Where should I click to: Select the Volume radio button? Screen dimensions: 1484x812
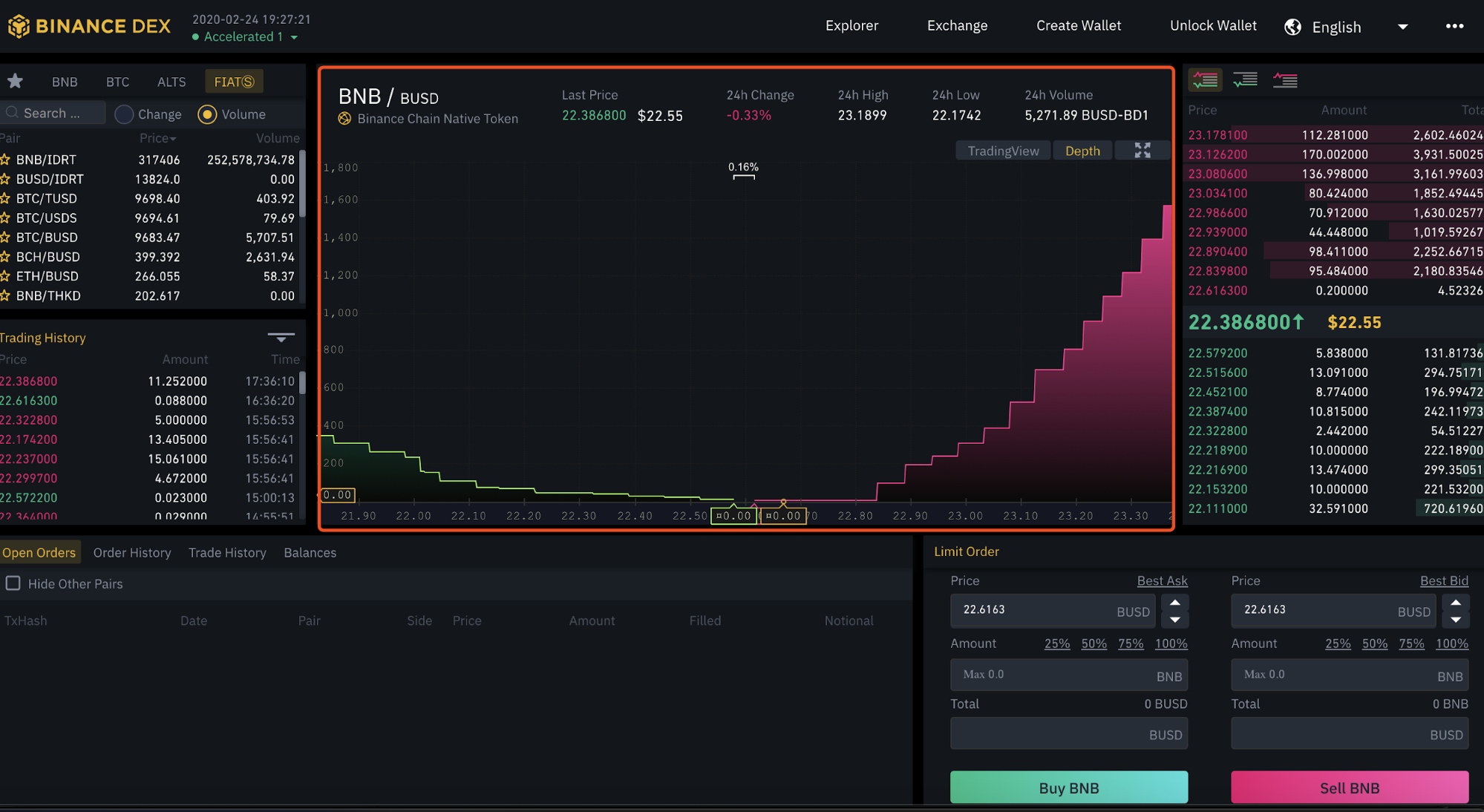point(207,114)
